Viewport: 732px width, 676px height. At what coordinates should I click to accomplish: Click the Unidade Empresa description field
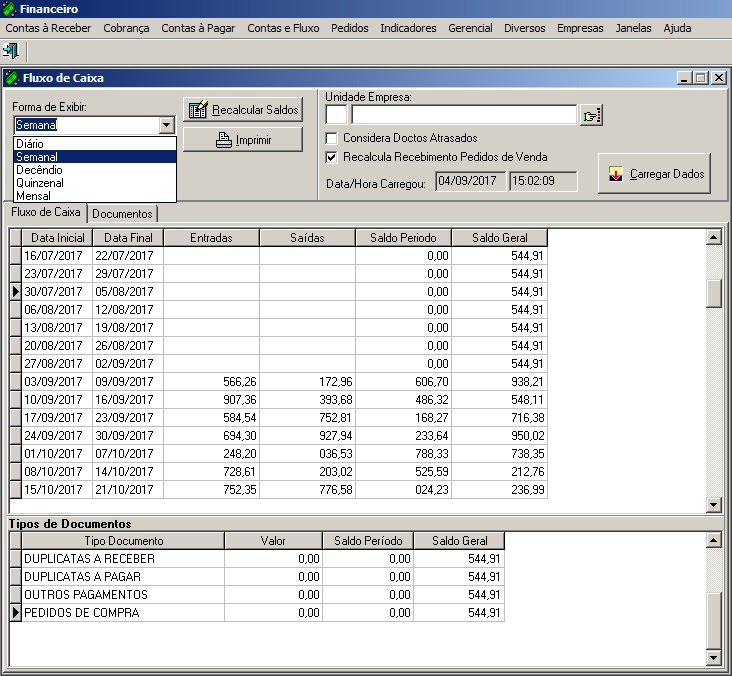pyautogui.click(x=463, y=116)
